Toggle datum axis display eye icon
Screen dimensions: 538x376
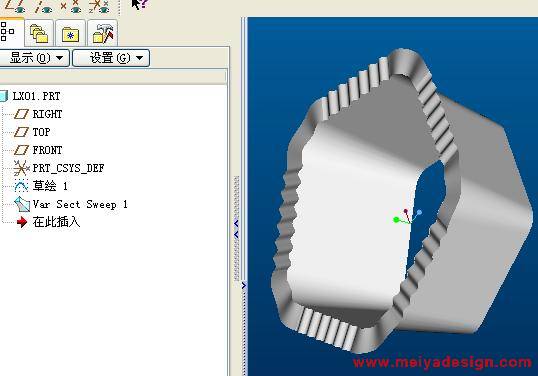pos(44,6)
